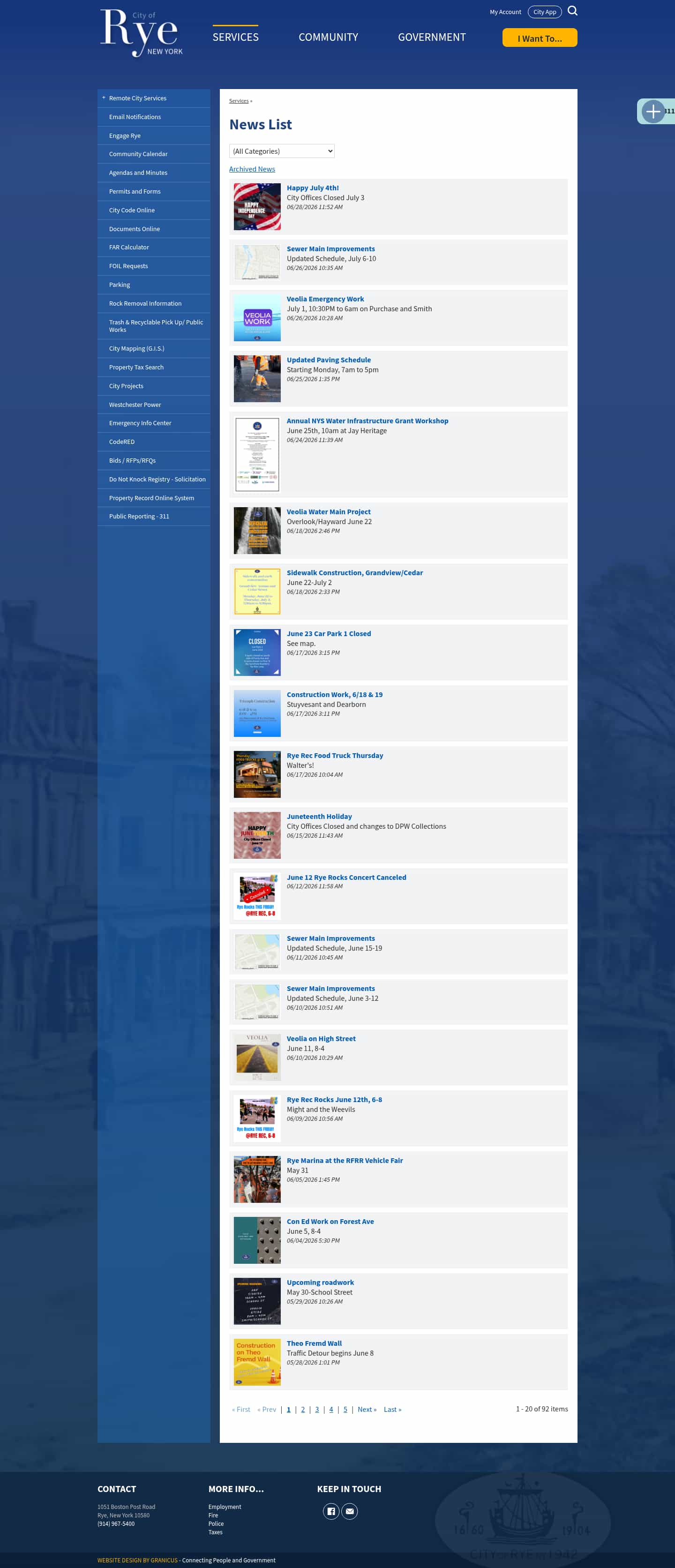The image size is (675, 1568).
Task: Click Last » pagination link
Action: tap(393, 1409)
